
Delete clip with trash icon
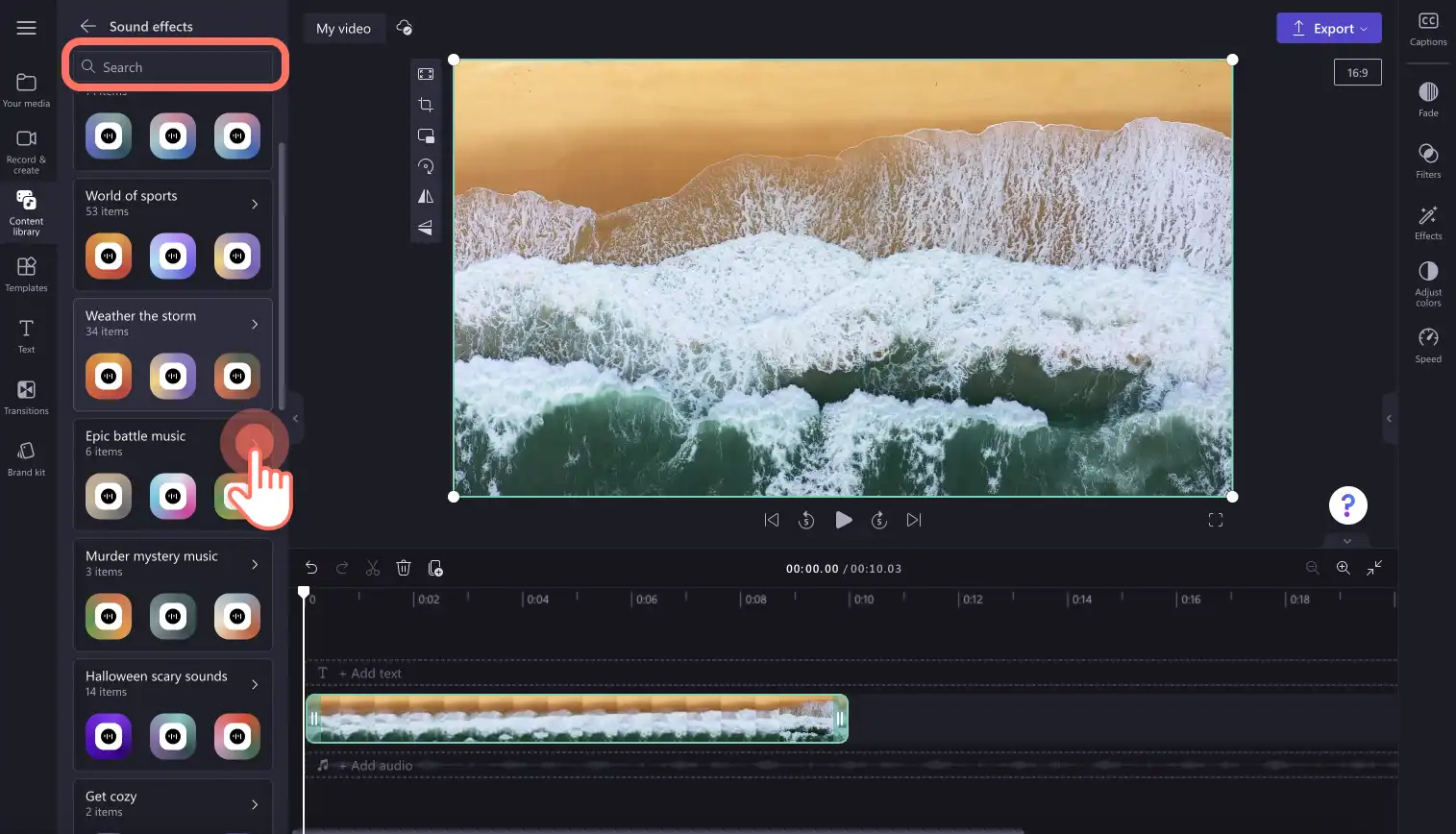pyautogui.click(x=404, y=568)
